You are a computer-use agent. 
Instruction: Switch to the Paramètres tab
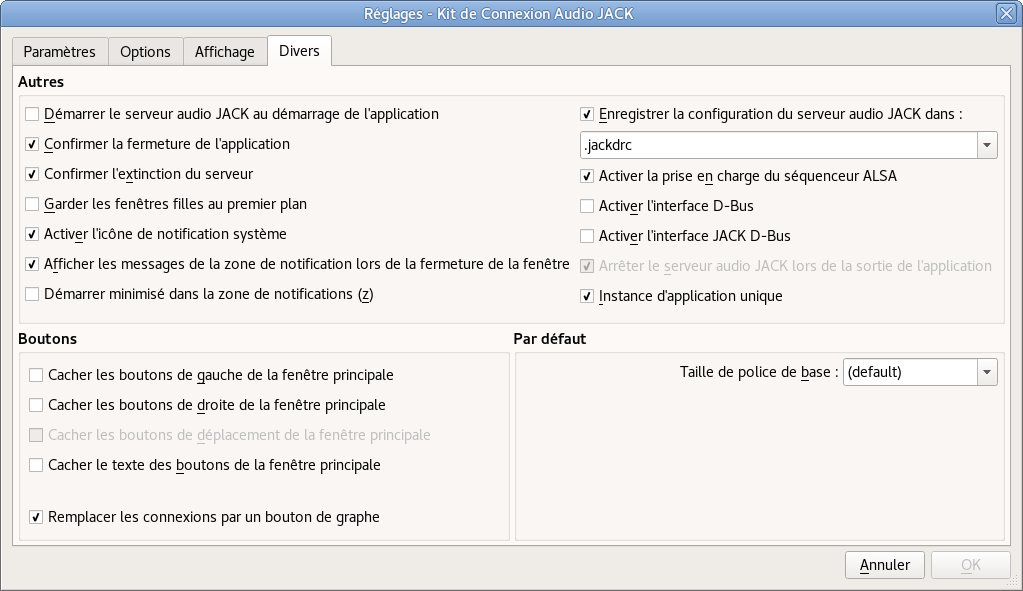[x=59, y=52]
